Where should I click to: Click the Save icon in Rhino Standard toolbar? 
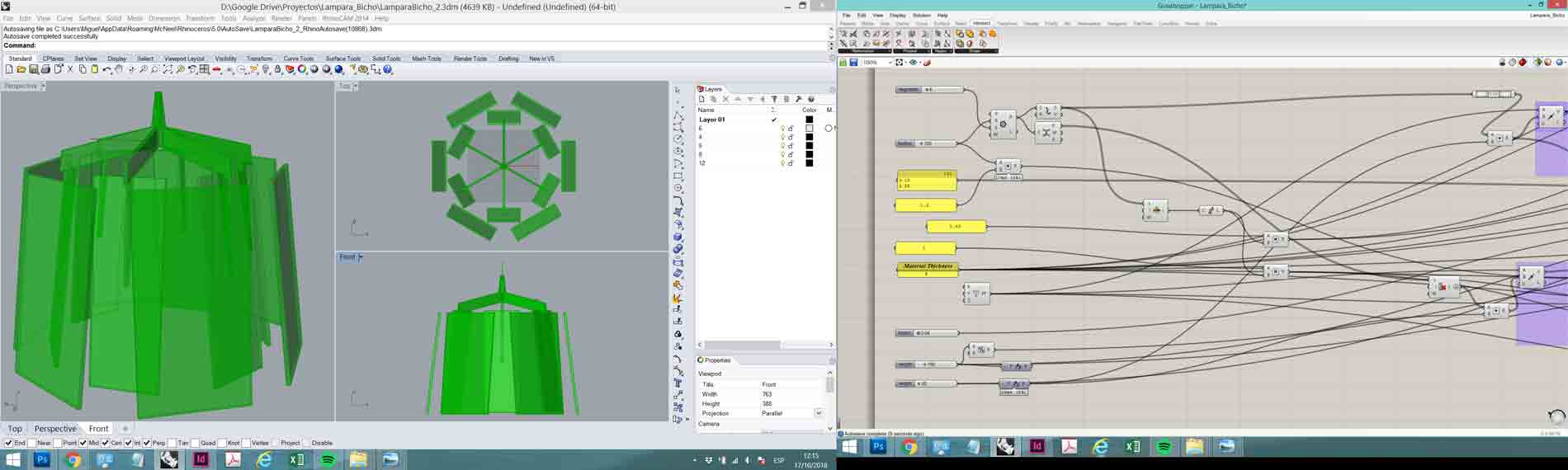34,70
